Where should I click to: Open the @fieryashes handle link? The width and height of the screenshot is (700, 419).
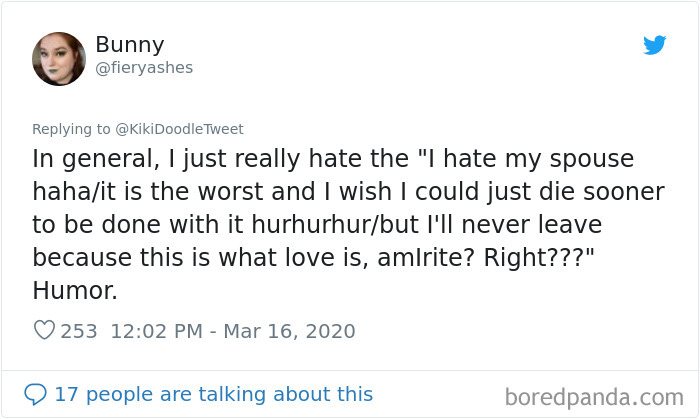[x=144, y=67]
